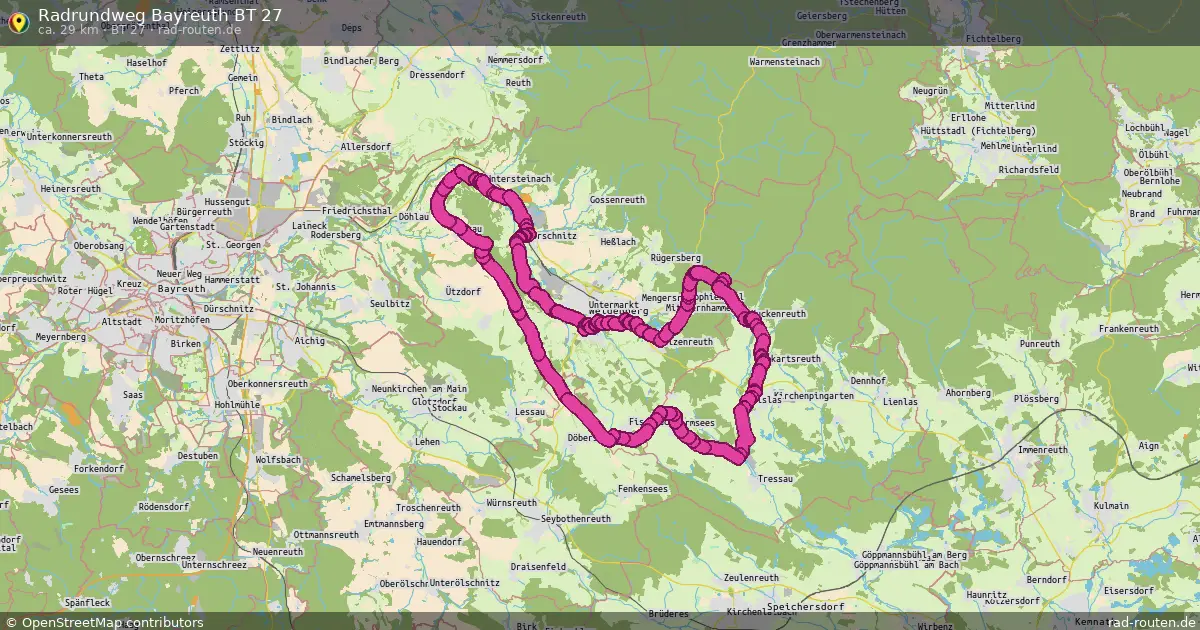Click the Heinersreuth place label

tap(71, 188)
